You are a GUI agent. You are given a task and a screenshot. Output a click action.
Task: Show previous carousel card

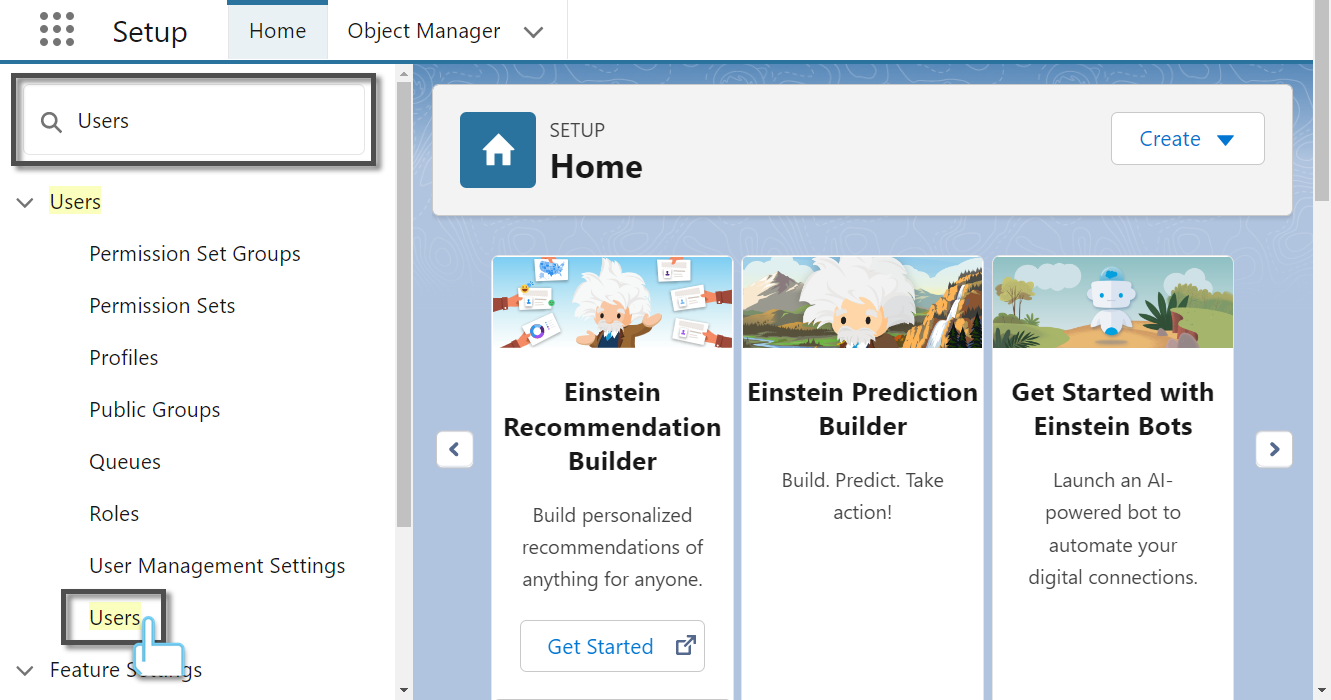point(454,449)
